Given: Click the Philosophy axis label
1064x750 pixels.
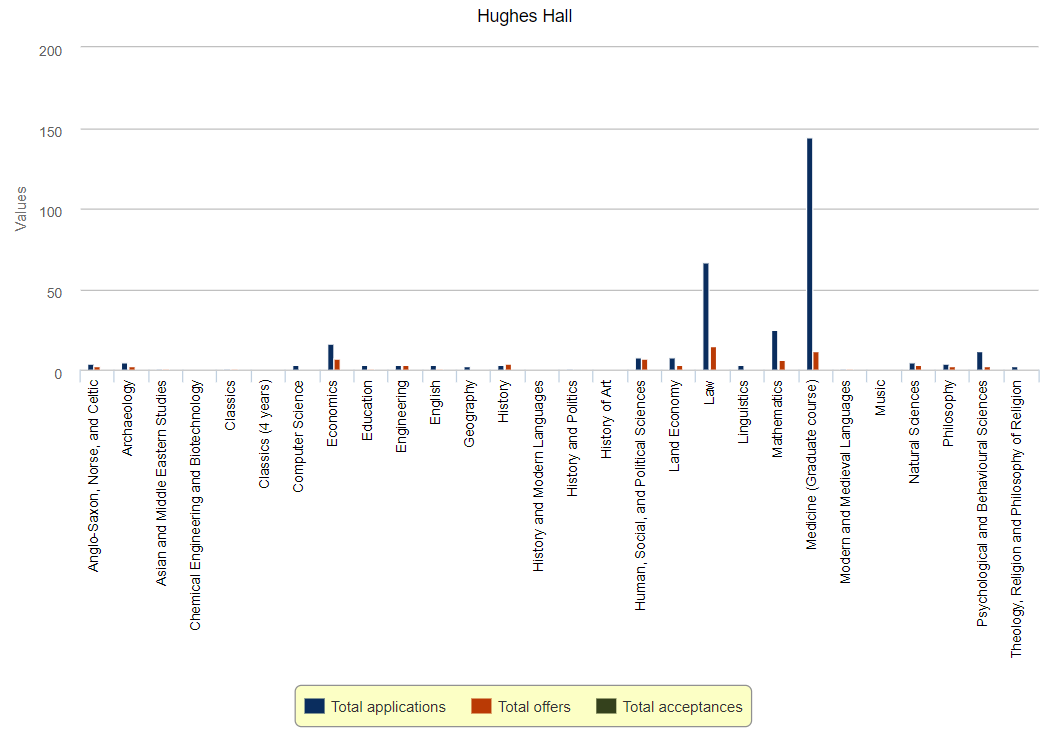Looking at the screenshot, I should 948,413.
